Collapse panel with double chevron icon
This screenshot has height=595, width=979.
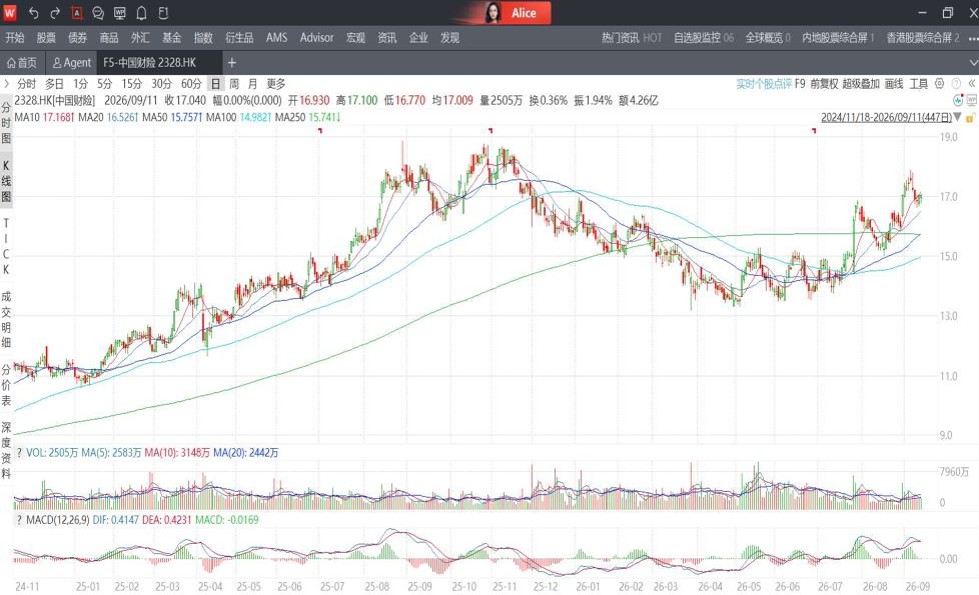[972, 84]
